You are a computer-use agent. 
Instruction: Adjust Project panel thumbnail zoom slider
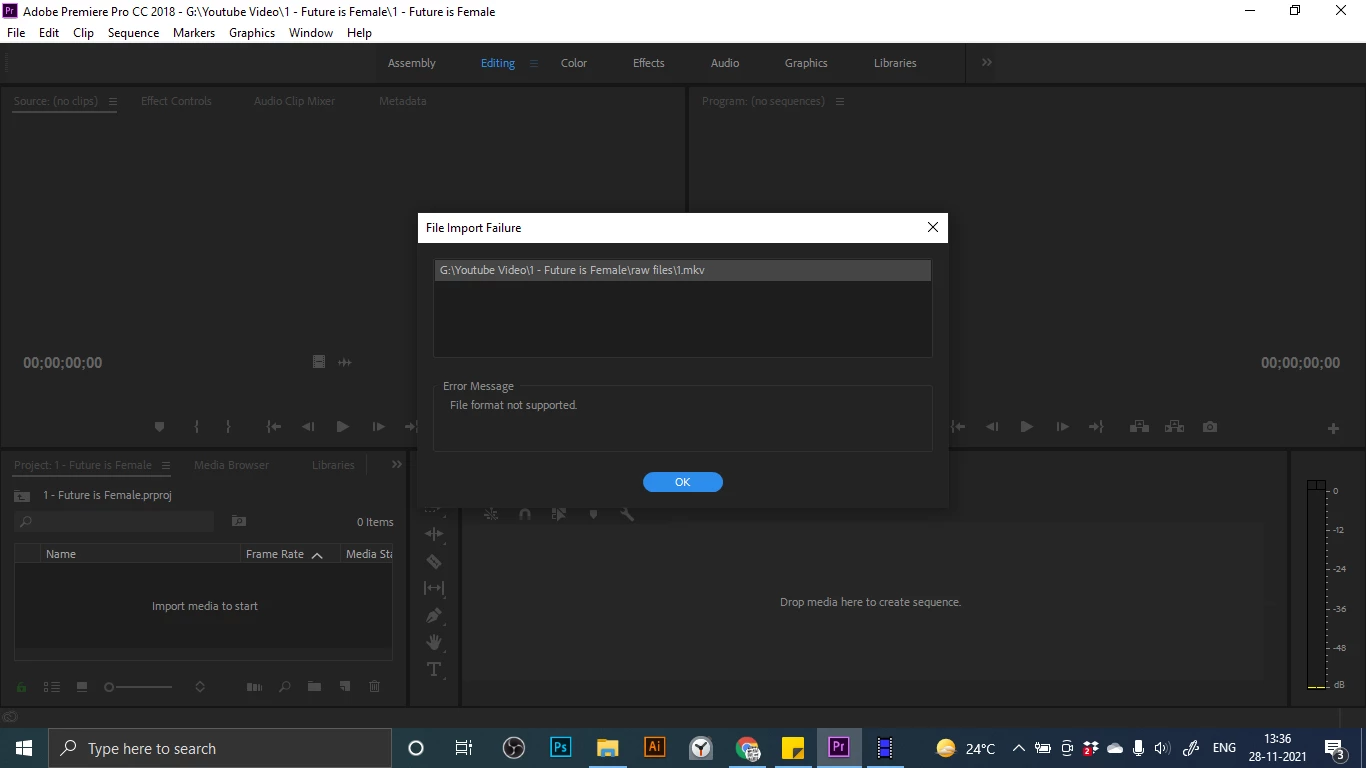[140, 687]
